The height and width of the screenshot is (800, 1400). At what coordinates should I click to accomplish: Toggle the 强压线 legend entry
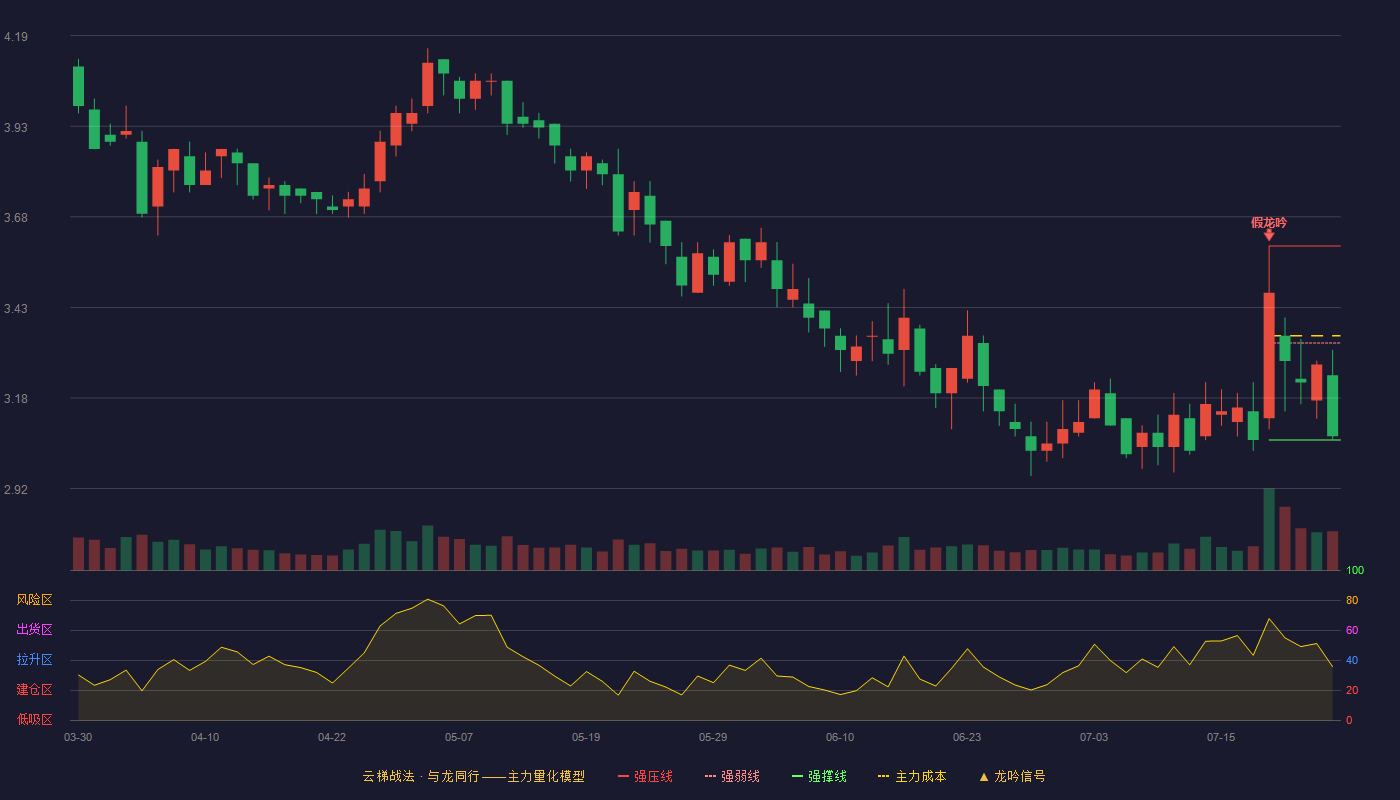click(x=645, y=776)
